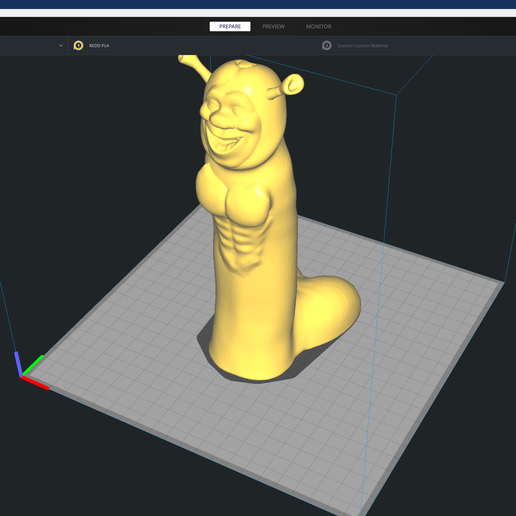The width and height of the screenshot is (516, 516).
Task: Go to the MONITOR stage tab
Action: coord(318,27)
